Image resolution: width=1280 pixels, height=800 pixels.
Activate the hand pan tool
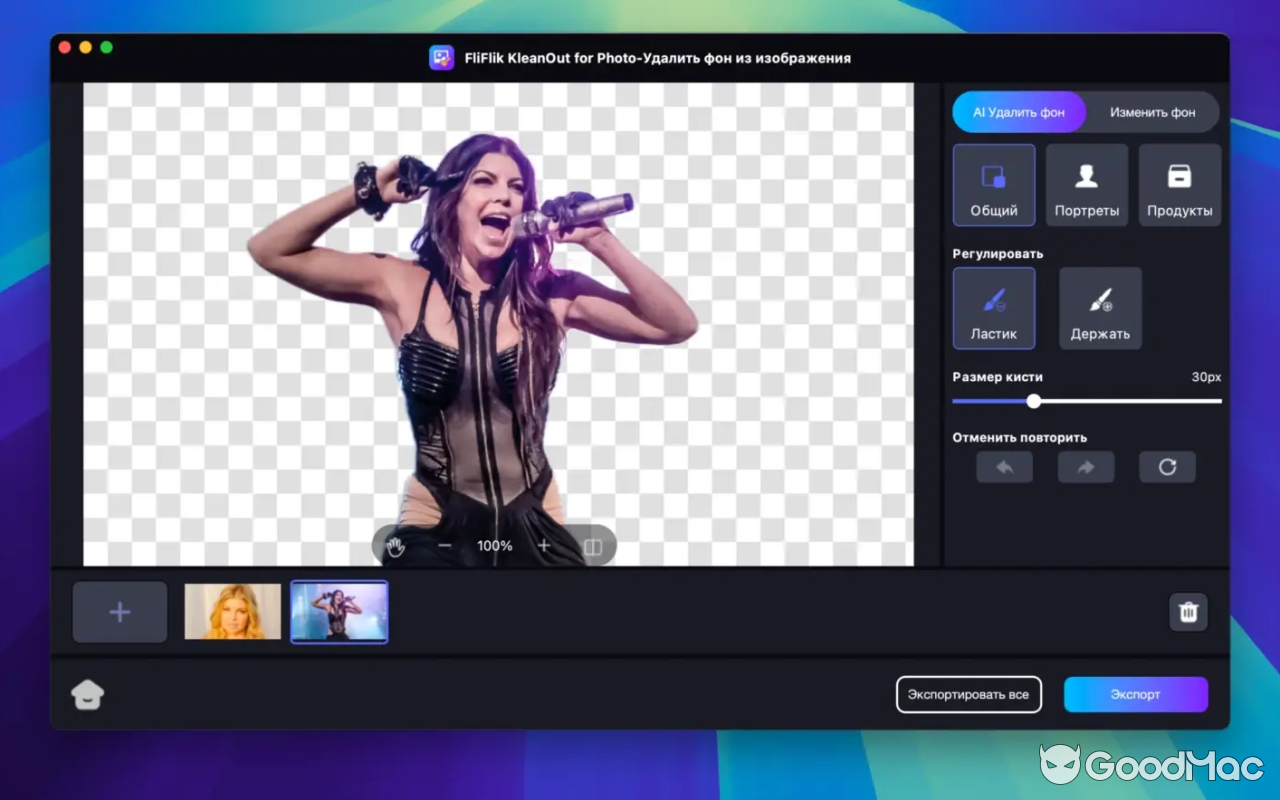pyautogui.click(x=394, y=546)
